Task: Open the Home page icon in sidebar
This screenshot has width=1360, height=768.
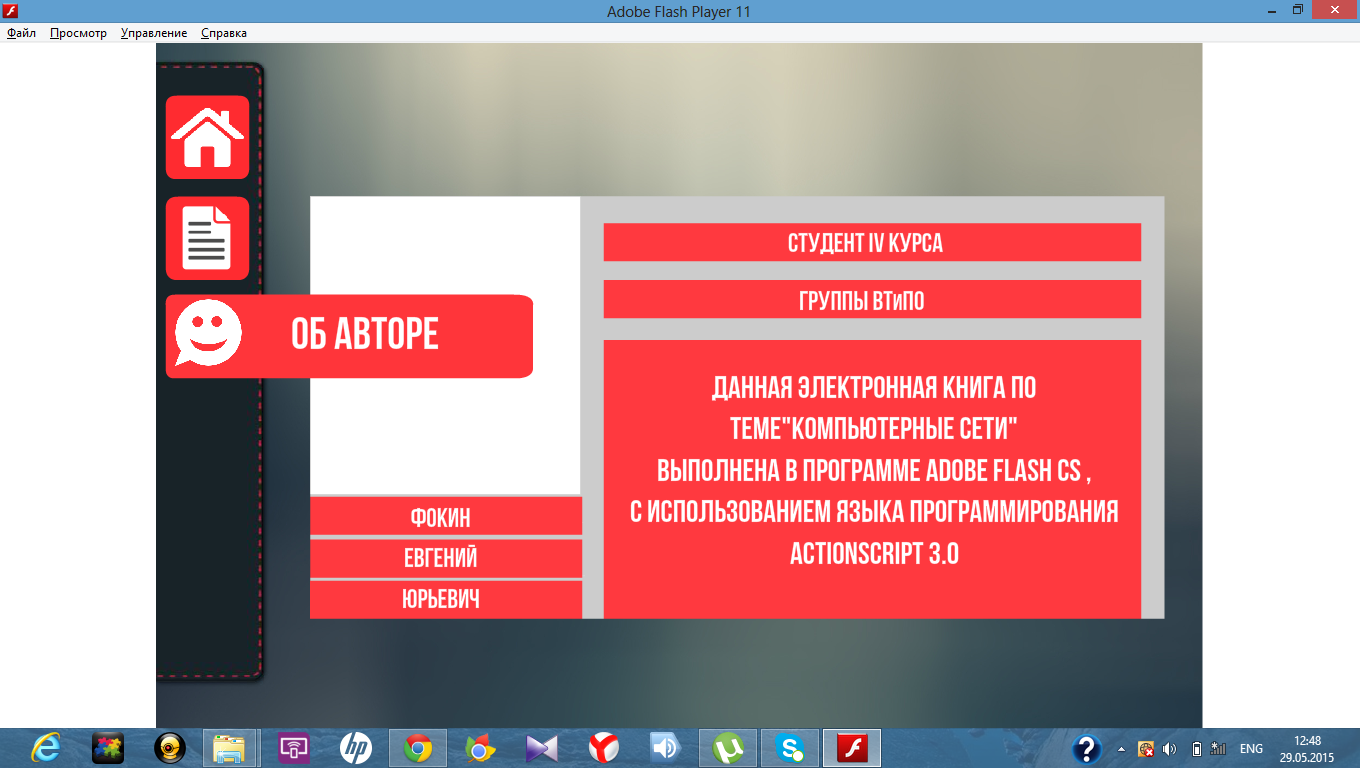Action: click(x=207, y=138)
